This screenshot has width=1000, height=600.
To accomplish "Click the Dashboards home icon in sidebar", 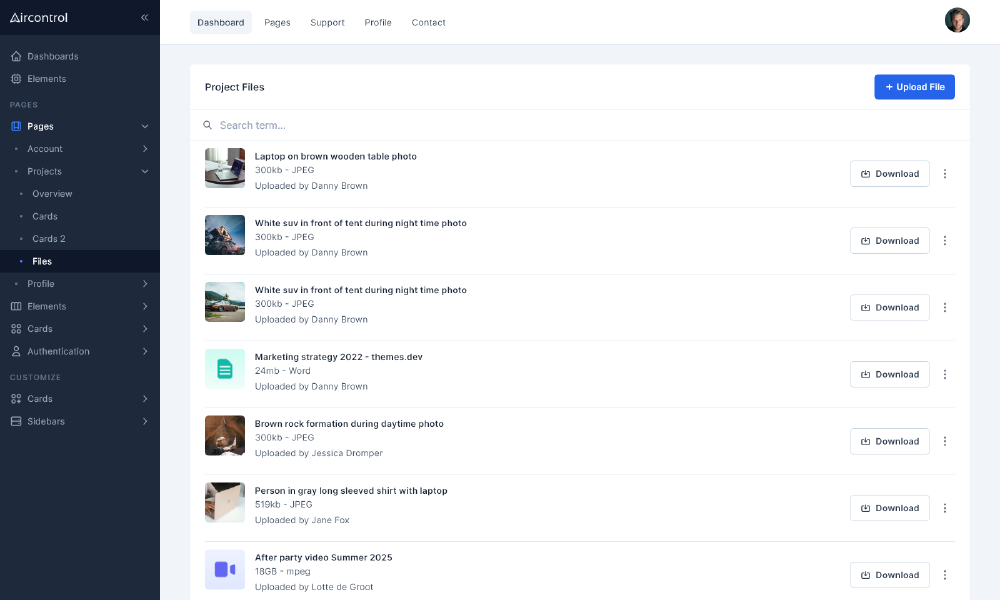I will pos(16,56).
